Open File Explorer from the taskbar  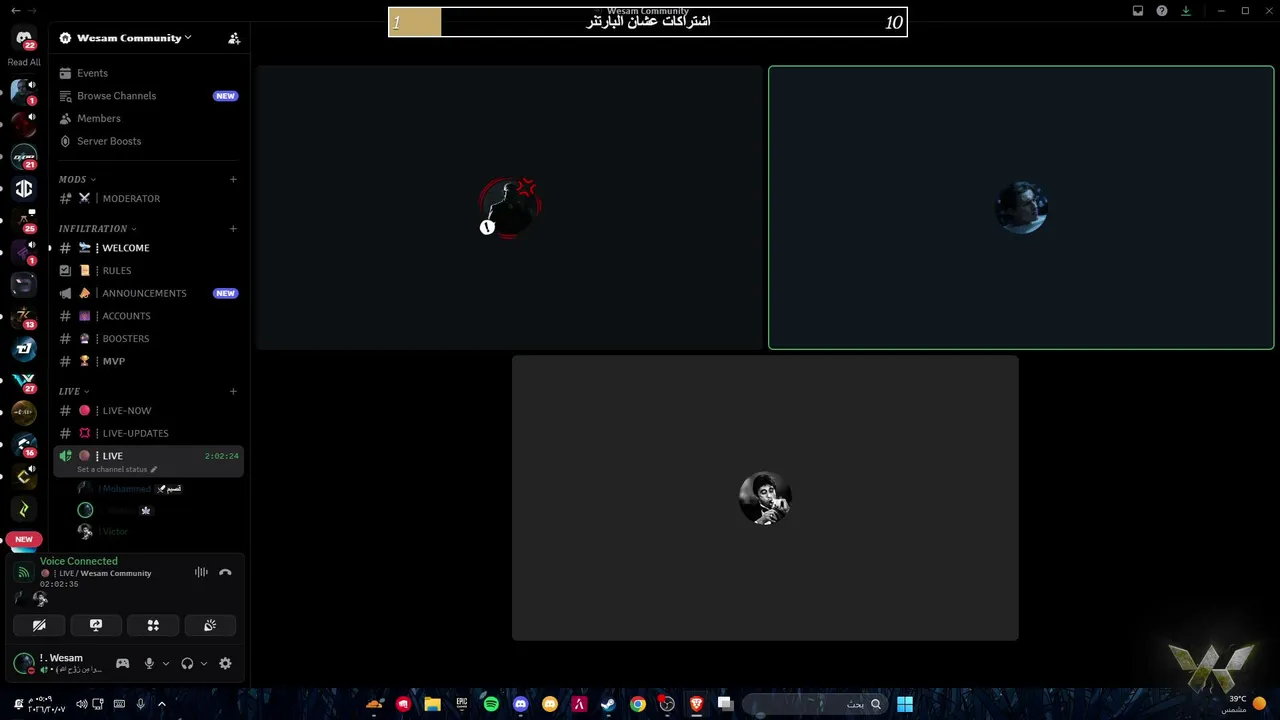(x=432, y=704)
